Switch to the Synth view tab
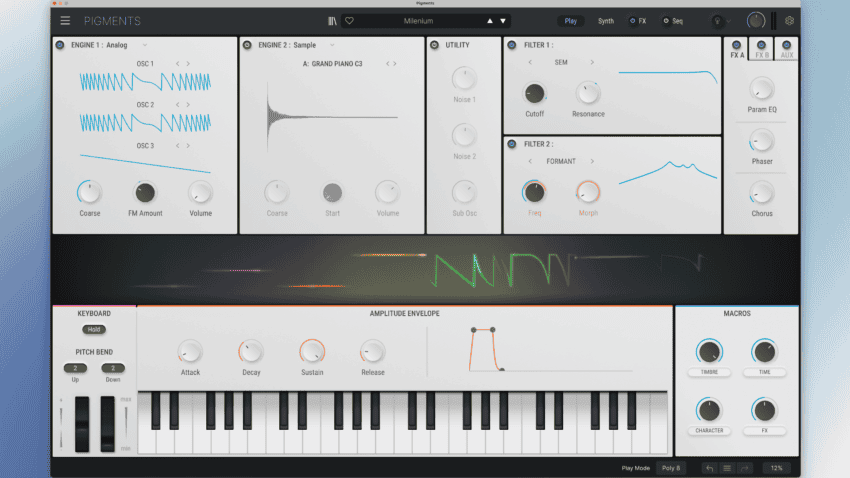Image resolution: width=850 pixels, height=478 pixels. (606, 21)
